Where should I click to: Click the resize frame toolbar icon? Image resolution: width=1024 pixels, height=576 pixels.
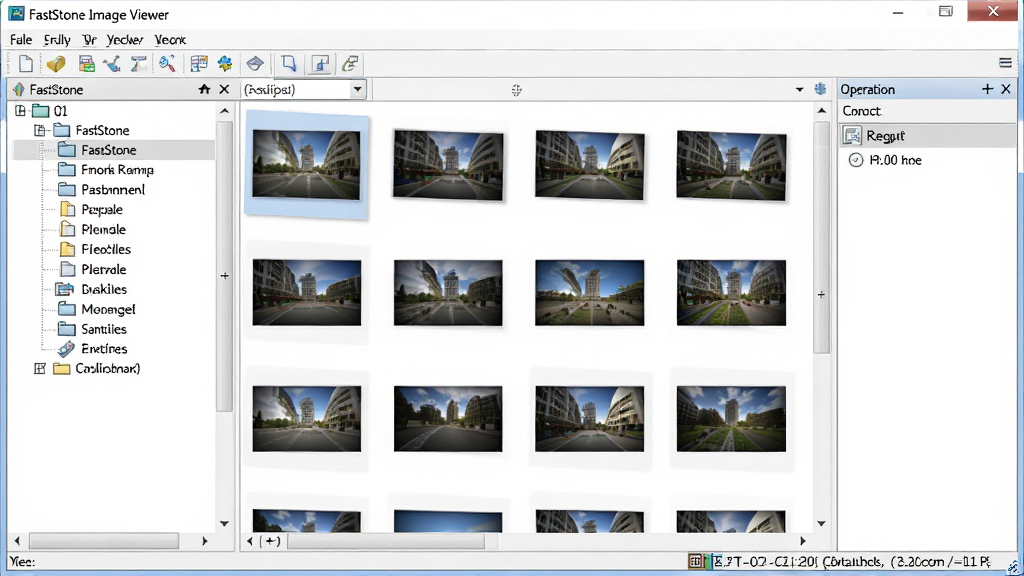click(321, 63)
